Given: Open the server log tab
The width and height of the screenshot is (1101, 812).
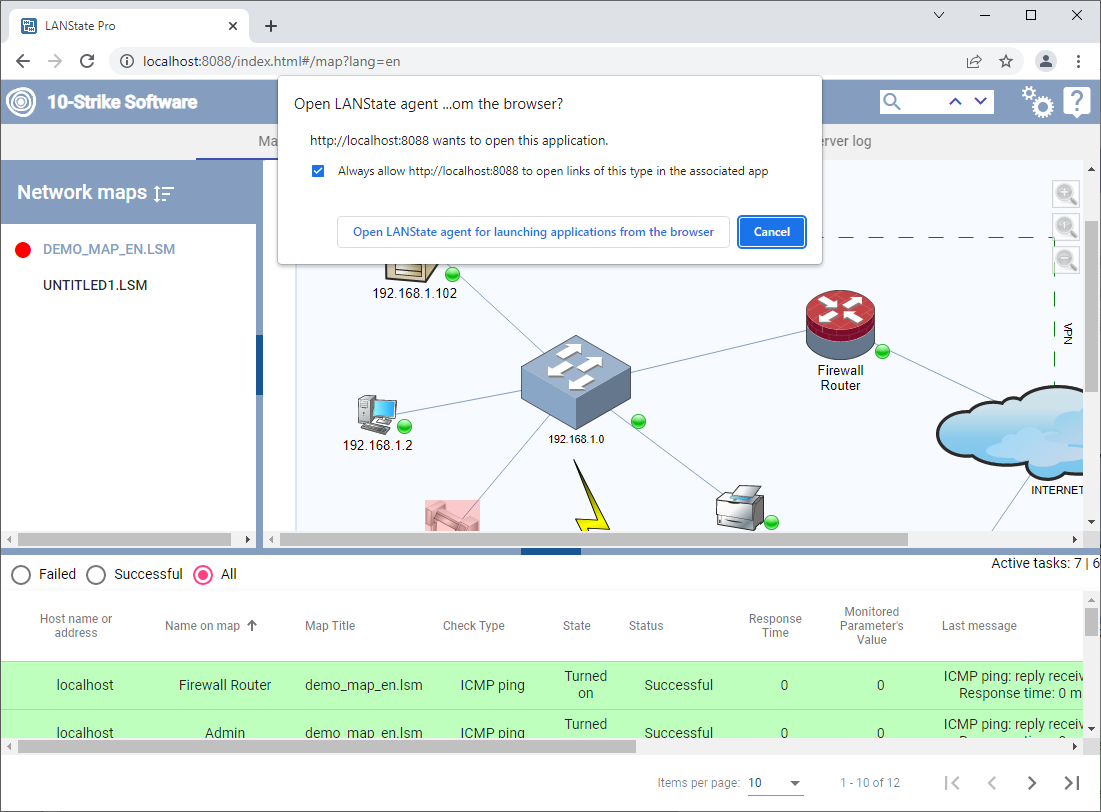Looking at the screenshot, I should click(x=846, y=140).
